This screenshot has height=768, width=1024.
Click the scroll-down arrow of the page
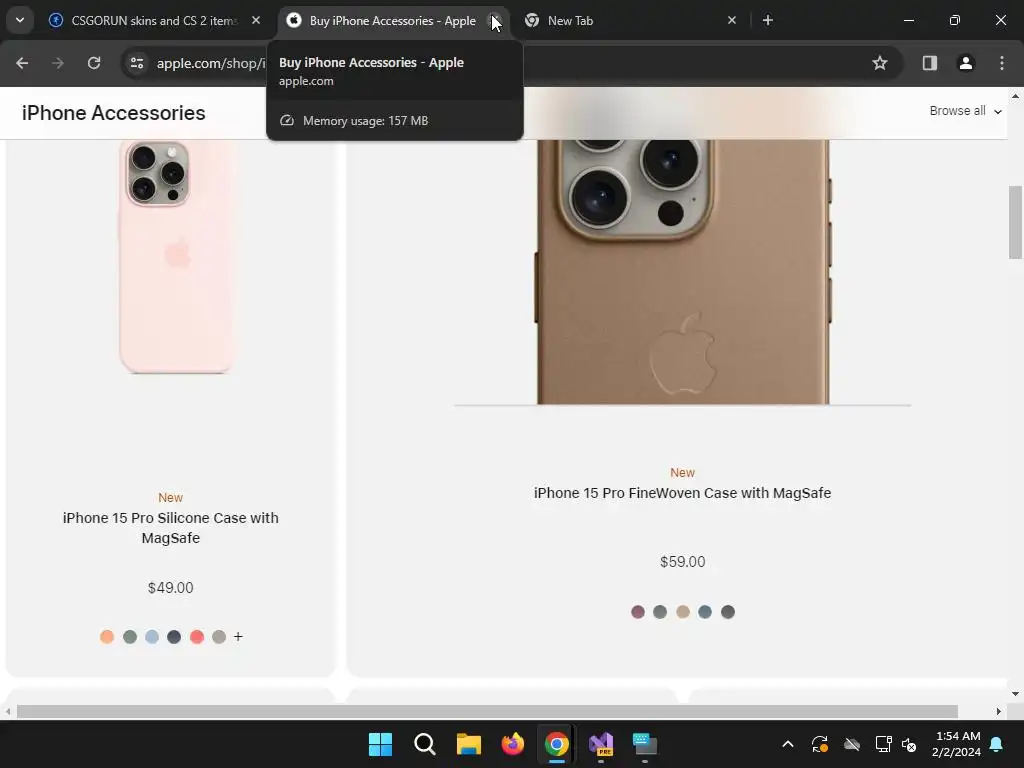[1015, 694]
